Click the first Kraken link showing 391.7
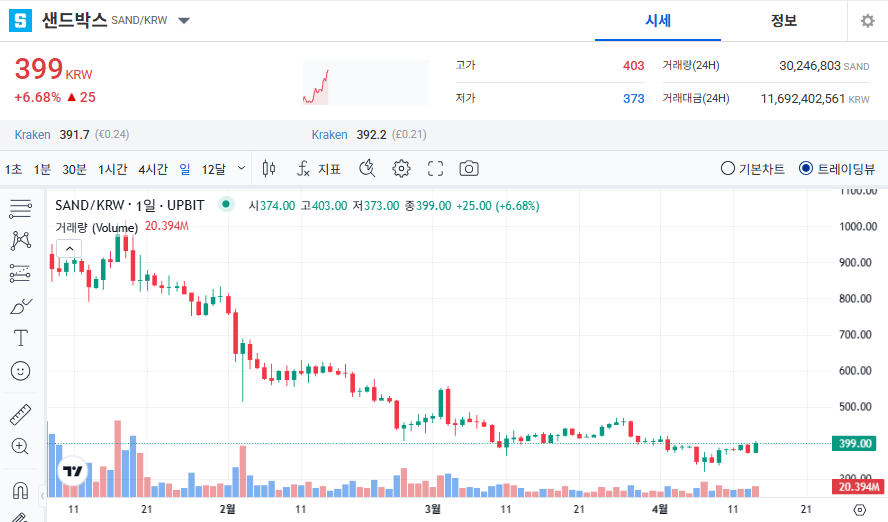Image resolution: width=888 pixels, height=522 pixels. 32,135
